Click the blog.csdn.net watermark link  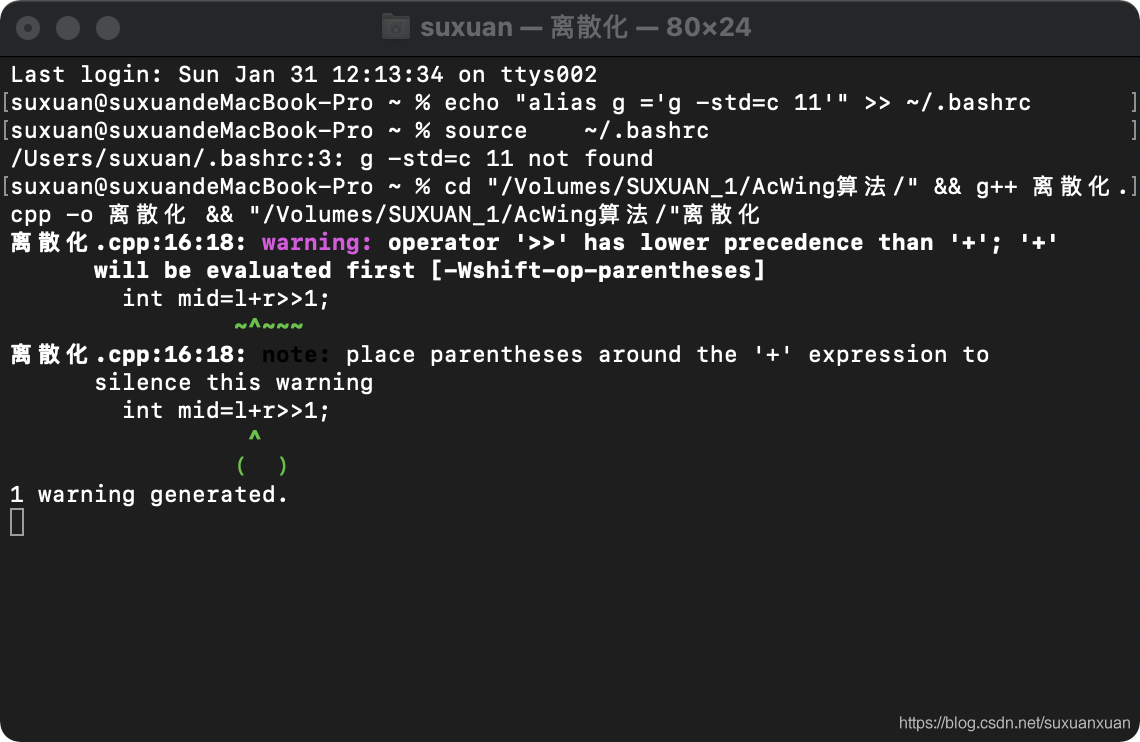[x=1014, y=723]
